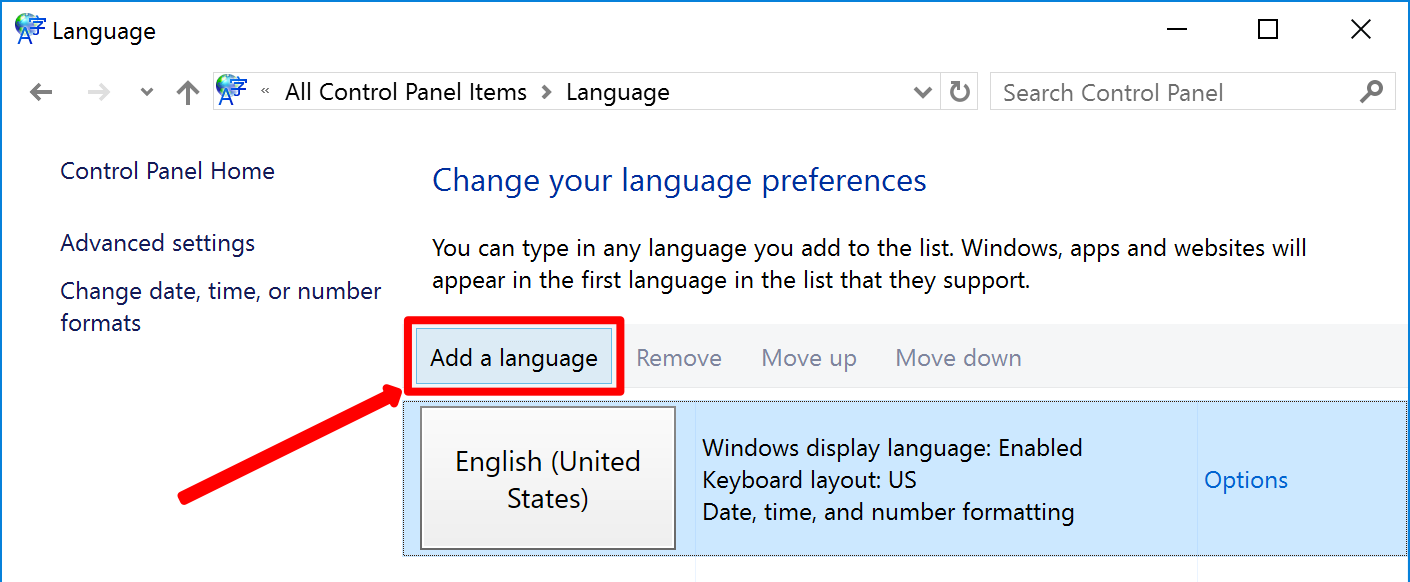
Task: Focus the Search Control Panel field
Action: pos(1170,93)
